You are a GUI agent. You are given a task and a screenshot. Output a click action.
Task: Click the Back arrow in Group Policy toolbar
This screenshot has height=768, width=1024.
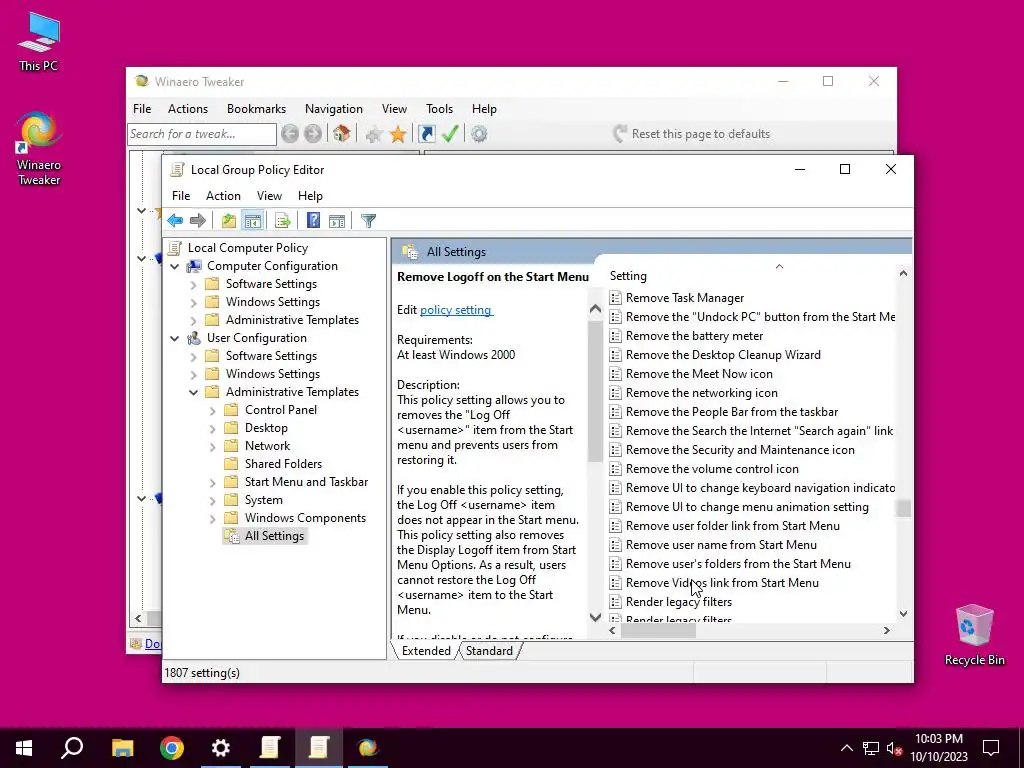[x=175, y=221]
